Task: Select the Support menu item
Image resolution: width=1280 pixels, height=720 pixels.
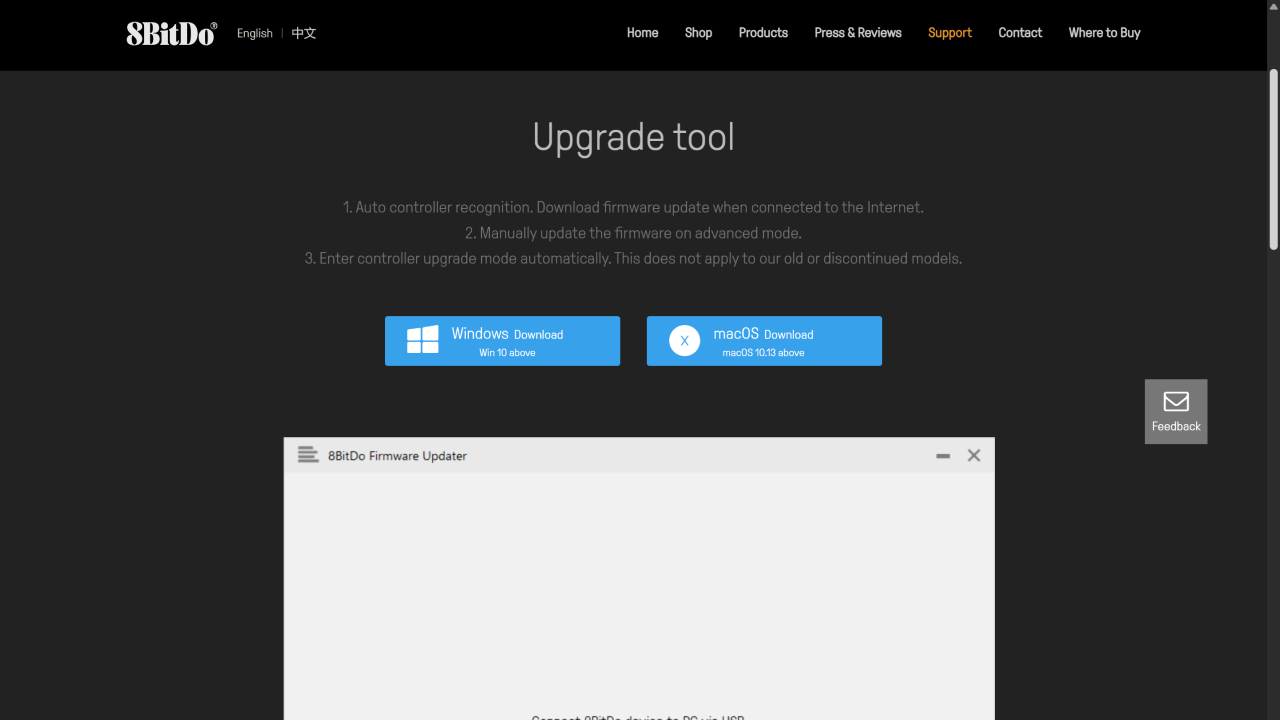Action: pos(949,33)
